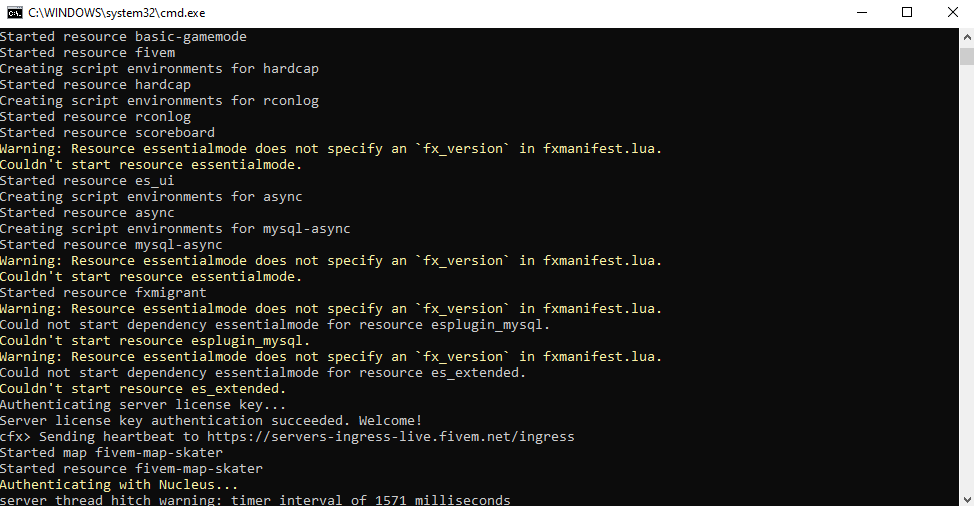Click the scrollbar up arrow
974x506 pixels.
click(967, 37)
